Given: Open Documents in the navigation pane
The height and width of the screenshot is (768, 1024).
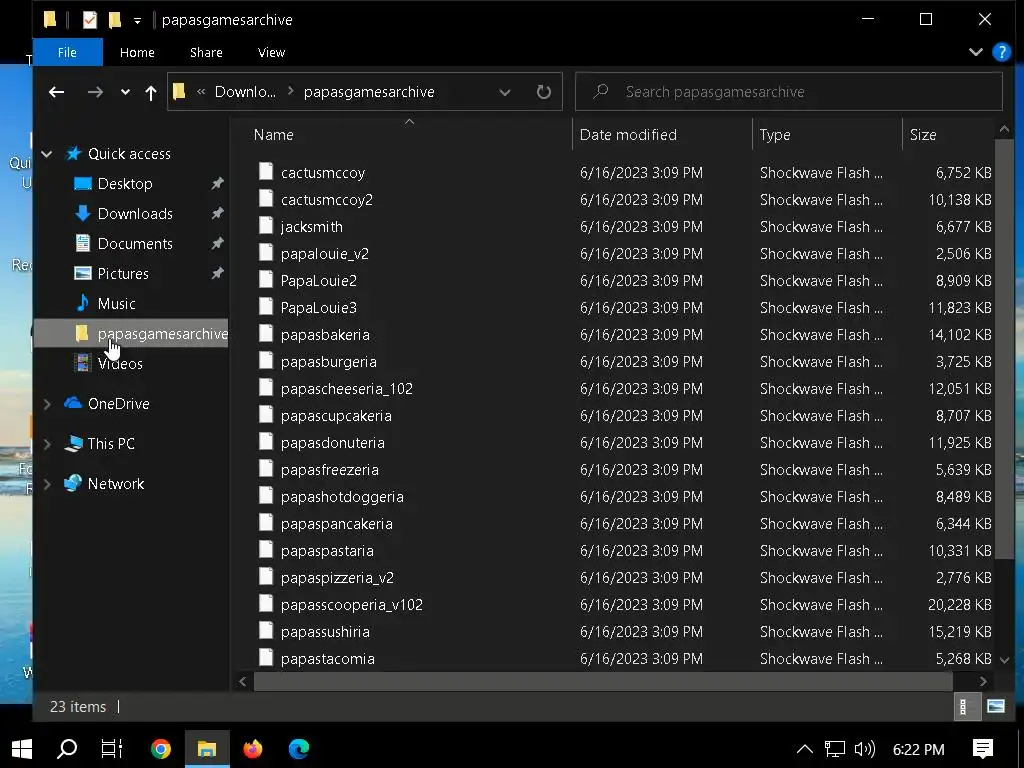Looking at the screenshot, I should (135, 244).
